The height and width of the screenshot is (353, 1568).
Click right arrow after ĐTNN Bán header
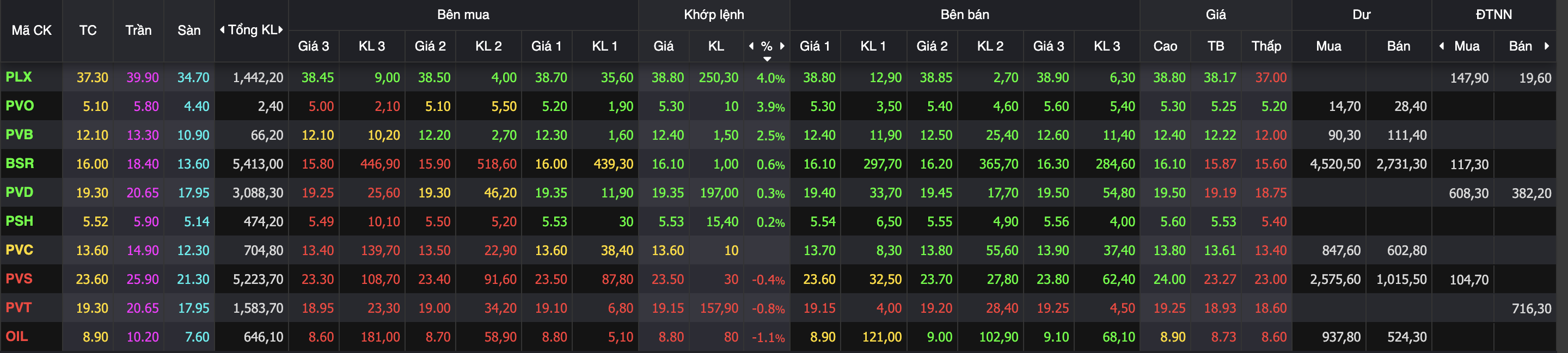click(x=1547, y=46)
